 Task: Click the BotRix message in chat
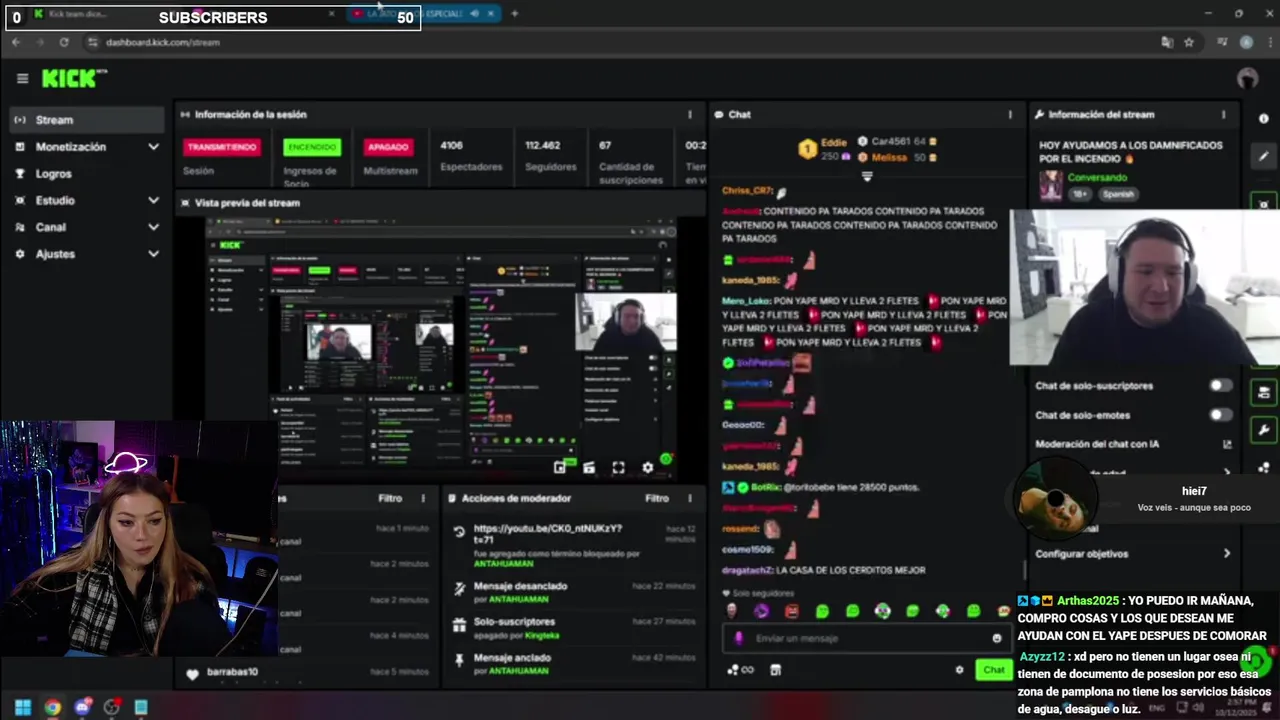click(x=820, y=487)
